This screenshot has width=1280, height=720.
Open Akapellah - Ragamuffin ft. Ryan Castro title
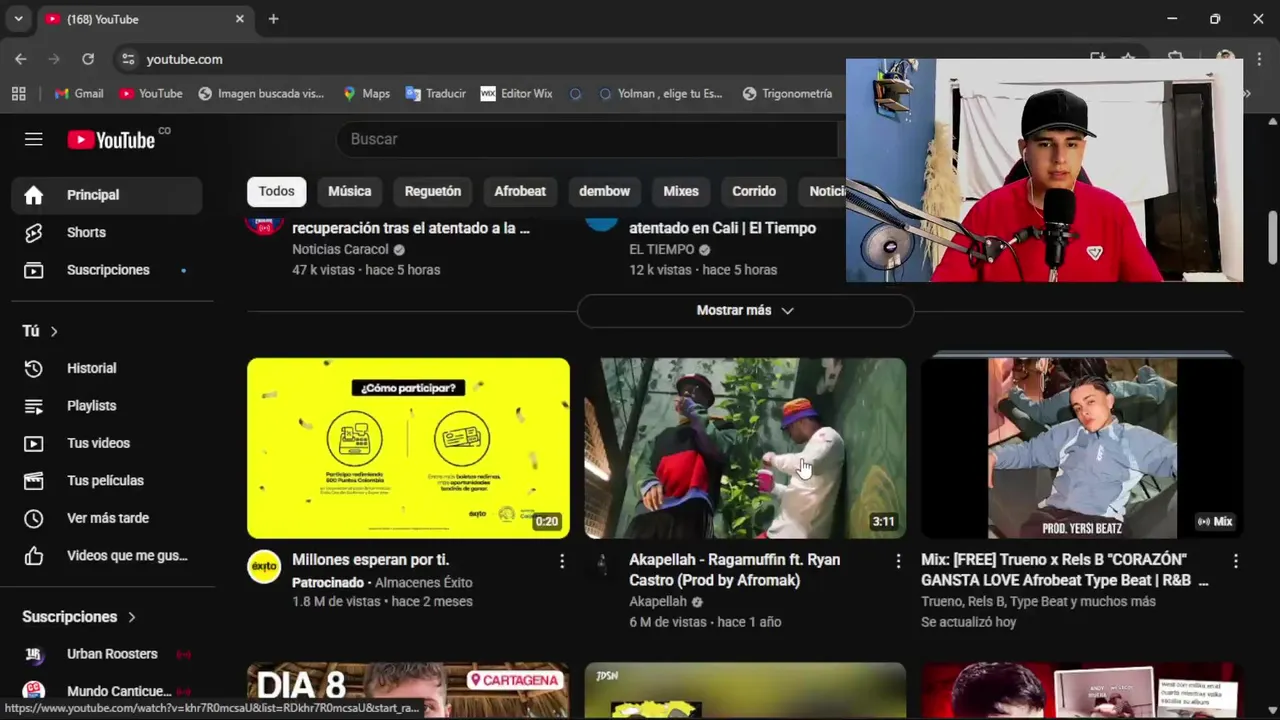coord(735,570)
